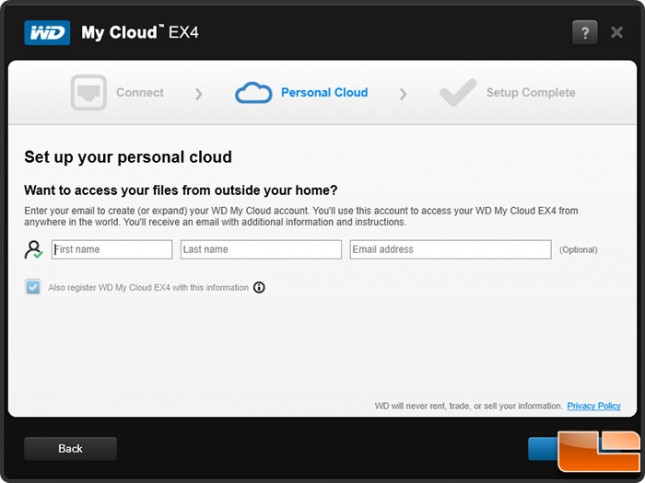Show registration info via the info icon
The image size is (645, 483).
[259, 287]
